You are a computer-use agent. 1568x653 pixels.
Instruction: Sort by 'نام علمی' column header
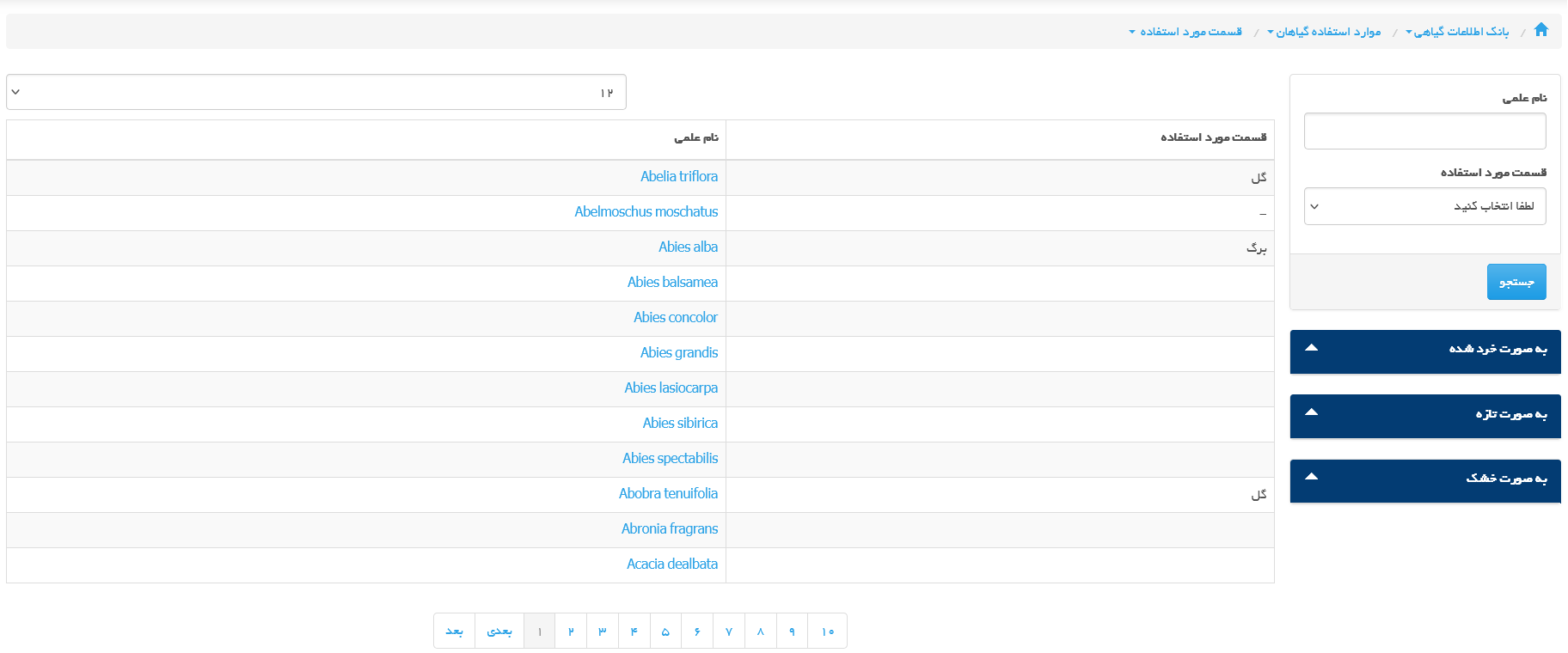click(x=695, y=137)
